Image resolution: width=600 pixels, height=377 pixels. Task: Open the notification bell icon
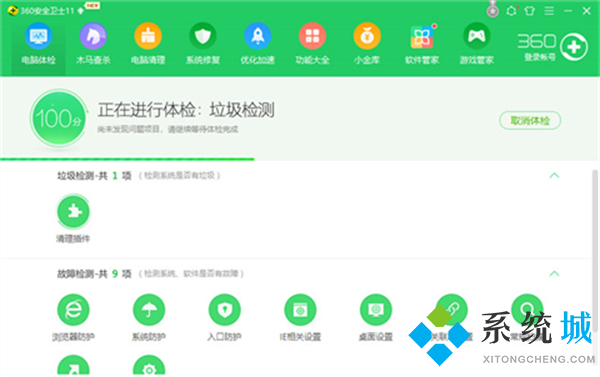click(x=511, y=11)
